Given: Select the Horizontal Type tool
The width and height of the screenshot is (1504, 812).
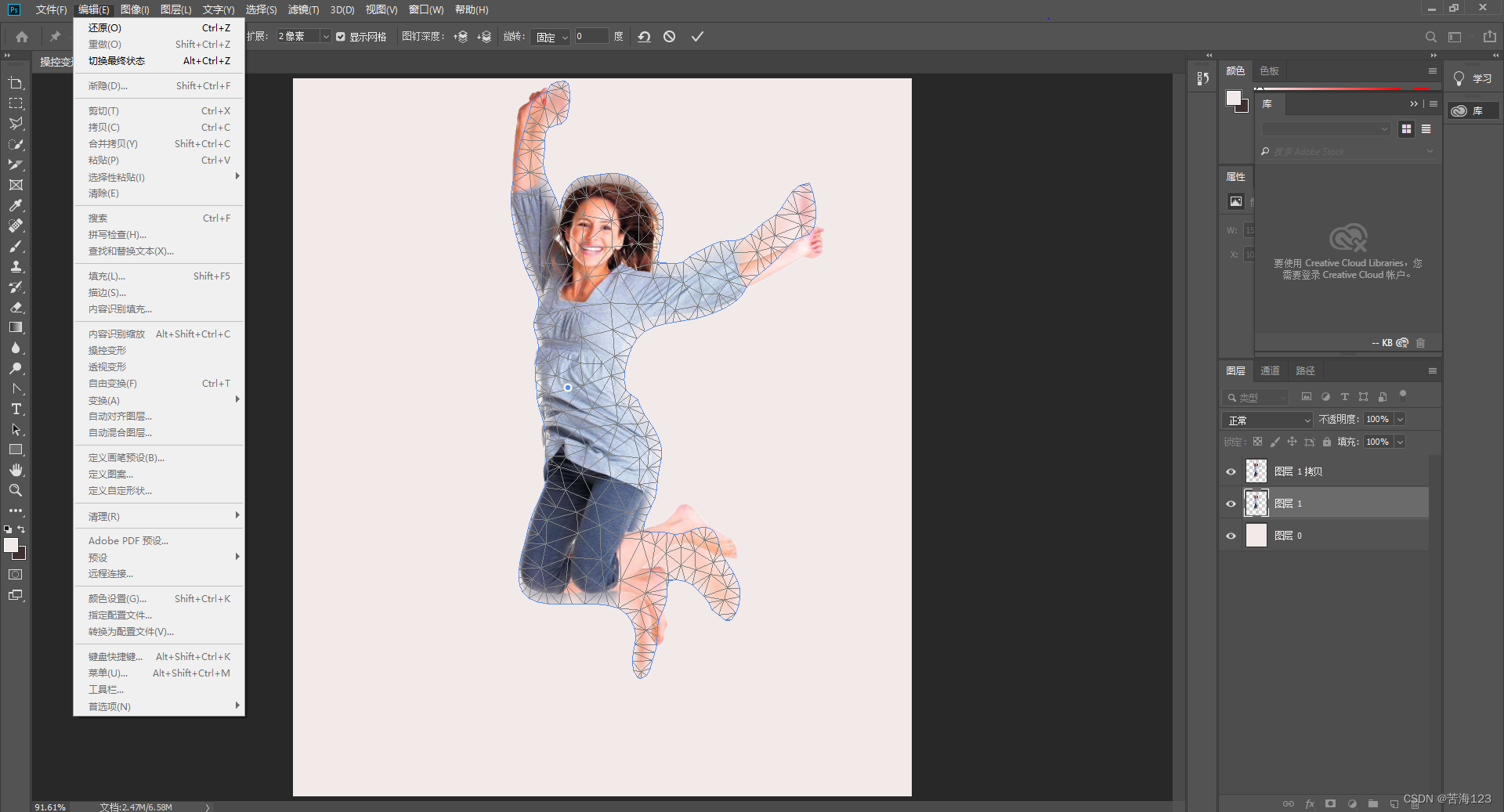Looking at the screenshot, I should point(16,409).
